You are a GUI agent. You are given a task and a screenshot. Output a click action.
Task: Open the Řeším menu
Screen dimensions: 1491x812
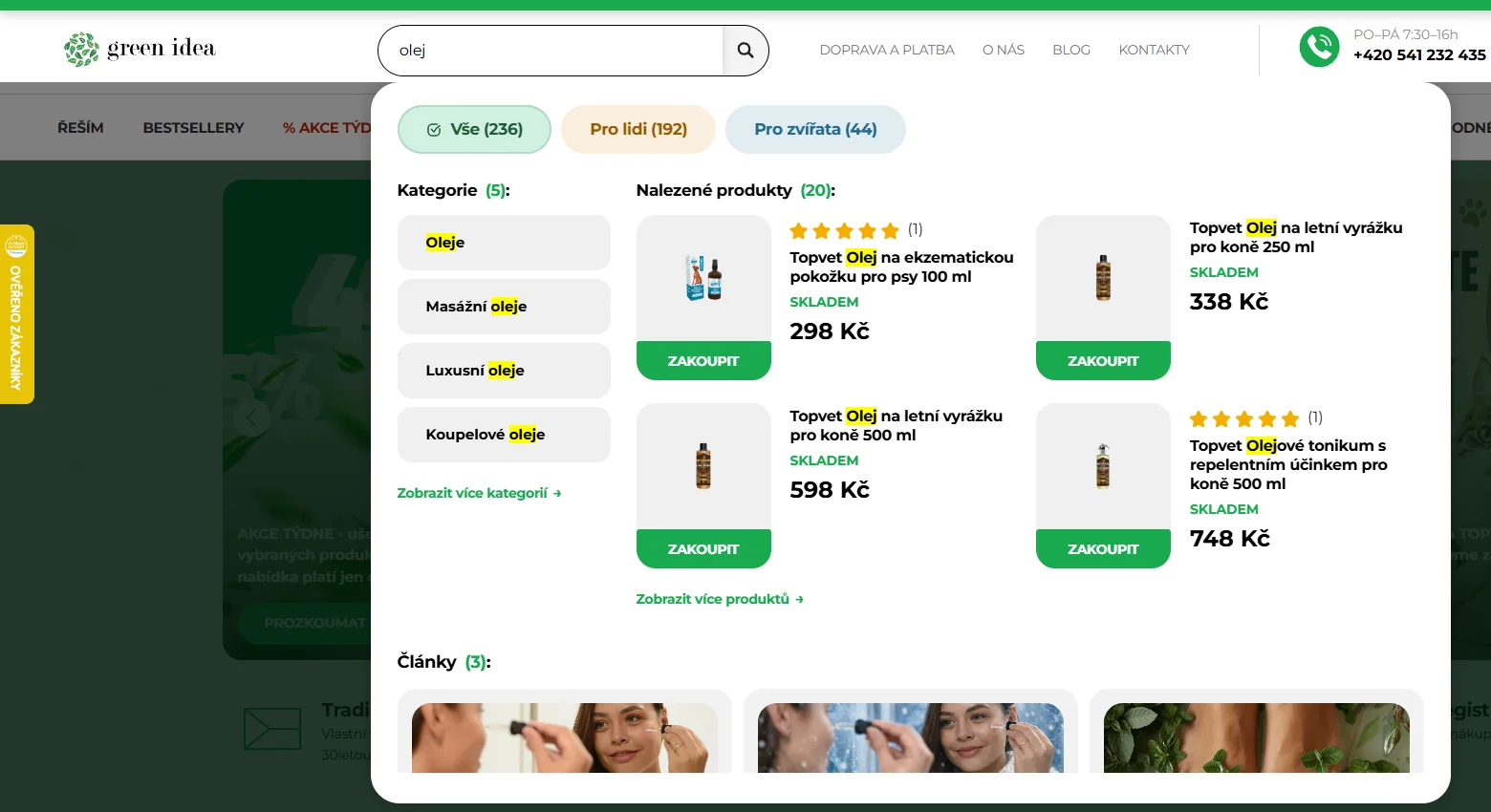[80, 127]
